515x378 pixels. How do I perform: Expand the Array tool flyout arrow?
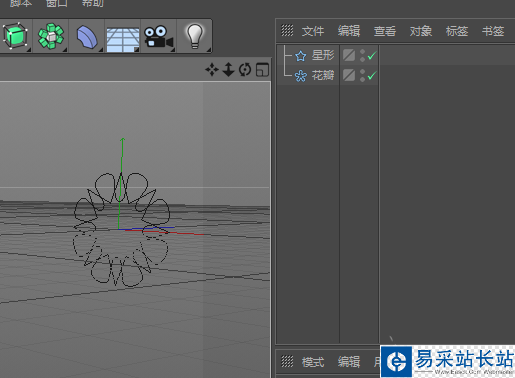tap(65, 50)
